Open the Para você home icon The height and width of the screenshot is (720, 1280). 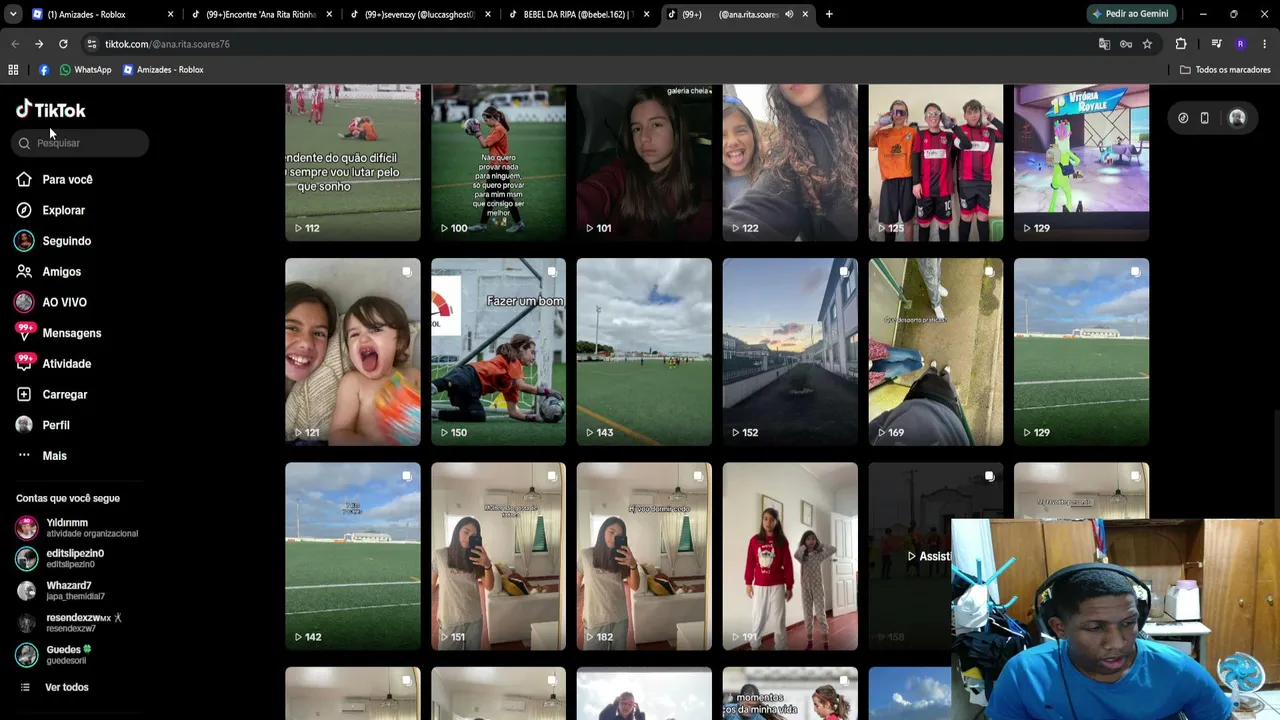click(x=24, y=179)
